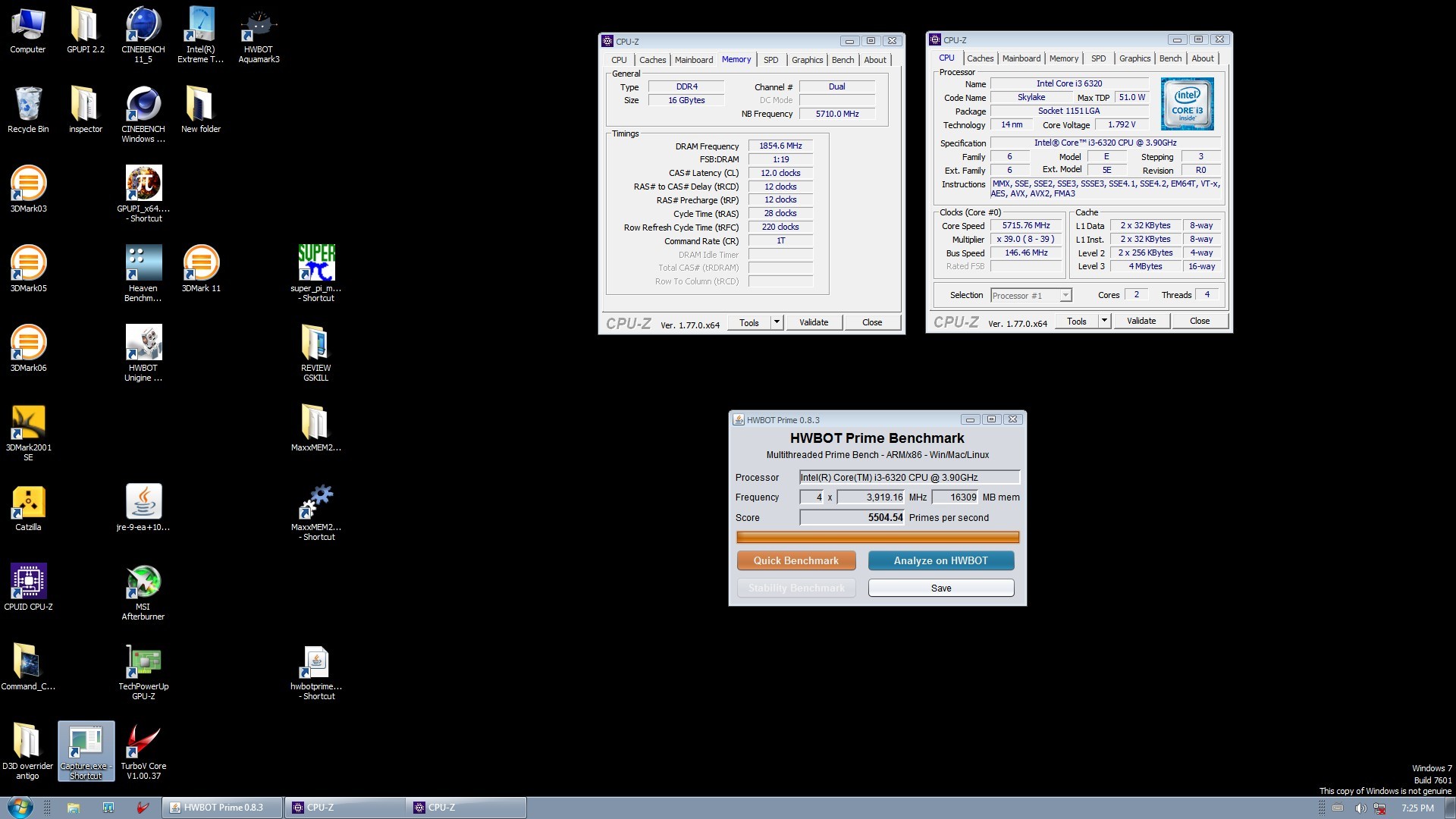
Task: Open the REVIEW GSKILL folder
Action: click(316, 353)
